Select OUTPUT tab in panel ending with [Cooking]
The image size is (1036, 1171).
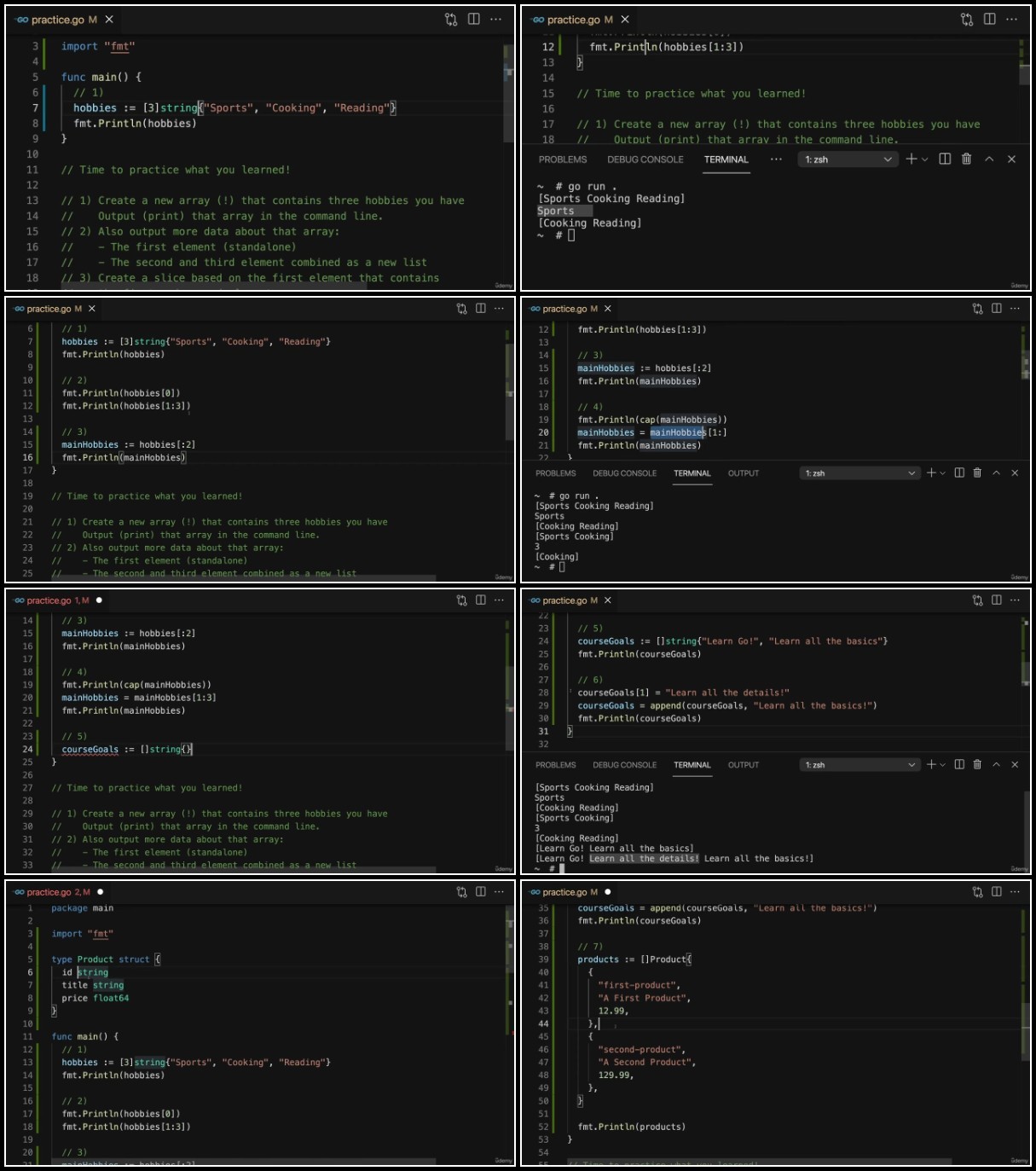coord(744,473)
